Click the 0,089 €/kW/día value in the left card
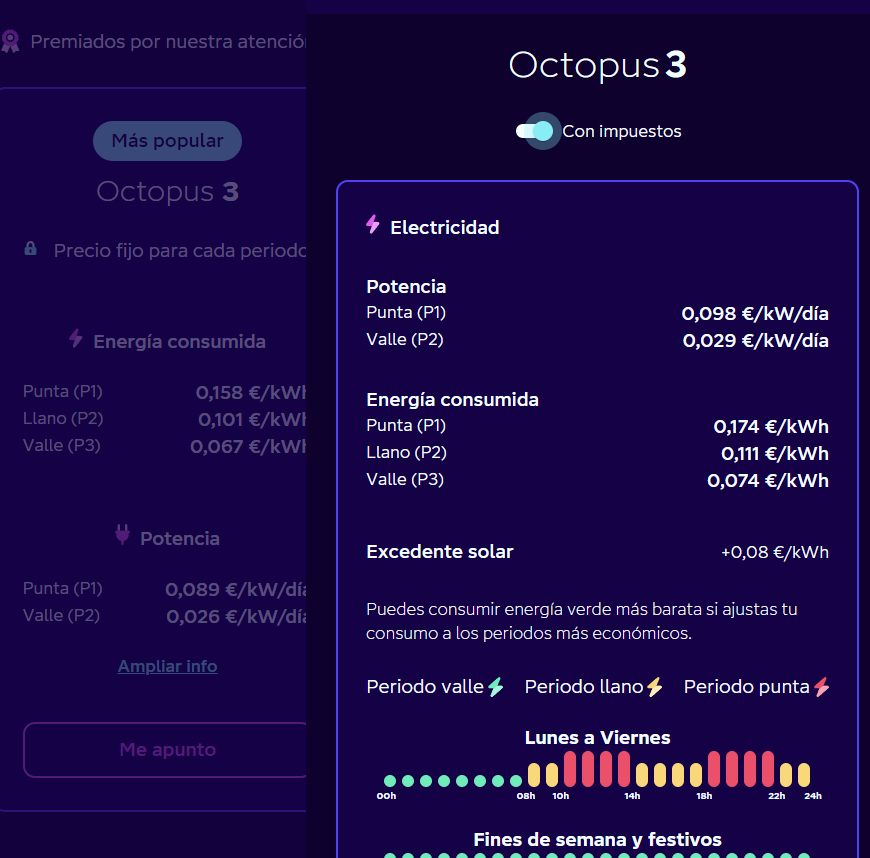Screen dimensions: 870x858 coord(236,589)
